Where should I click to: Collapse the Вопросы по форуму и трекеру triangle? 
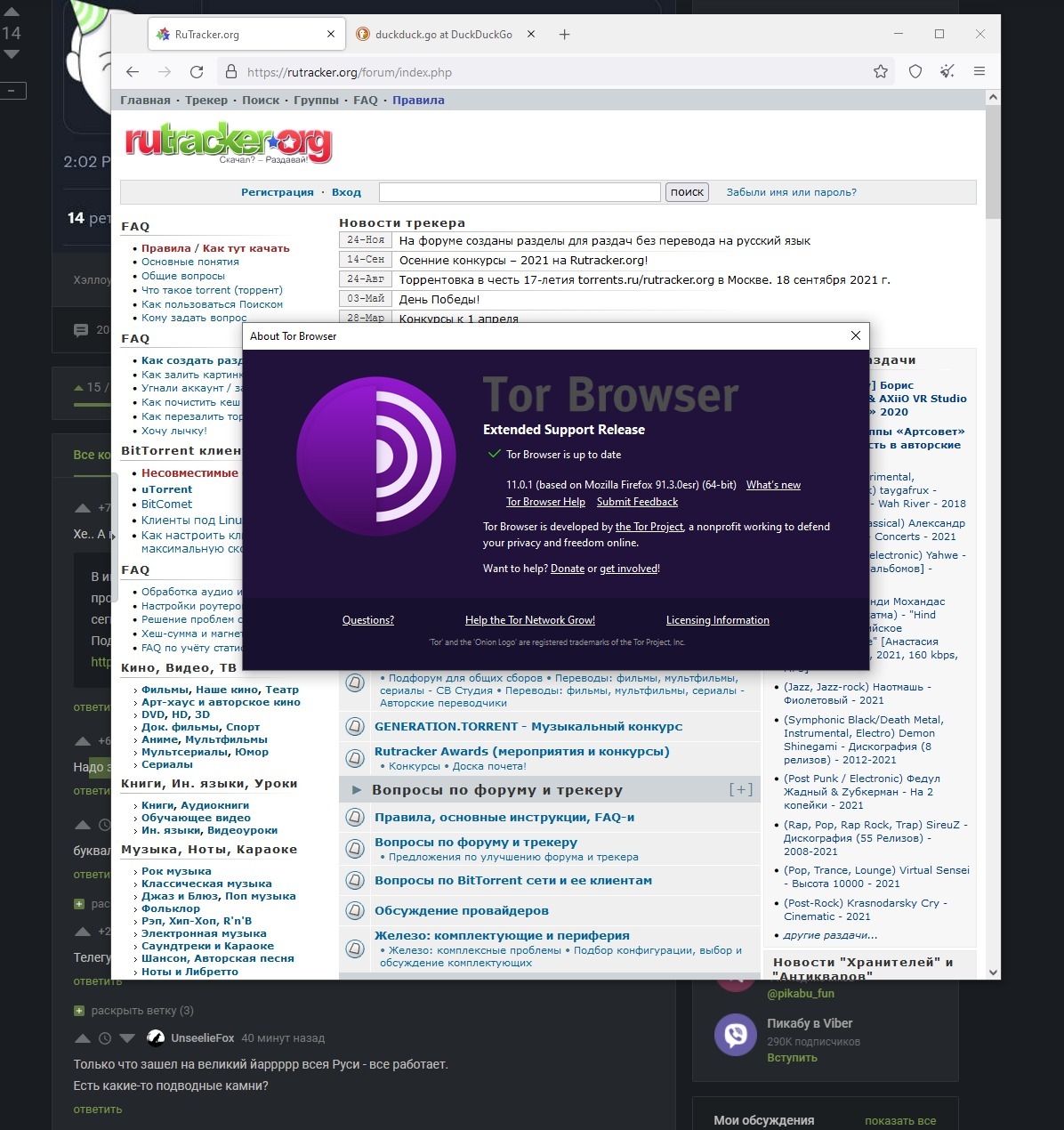356,790
